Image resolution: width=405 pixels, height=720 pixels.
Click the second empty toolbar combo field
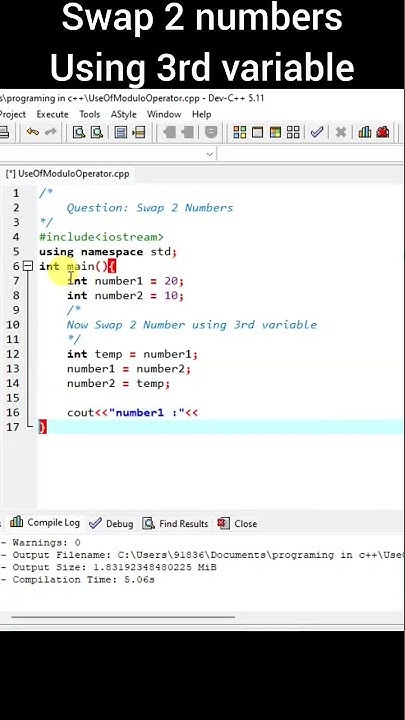[x=309, y=154]
